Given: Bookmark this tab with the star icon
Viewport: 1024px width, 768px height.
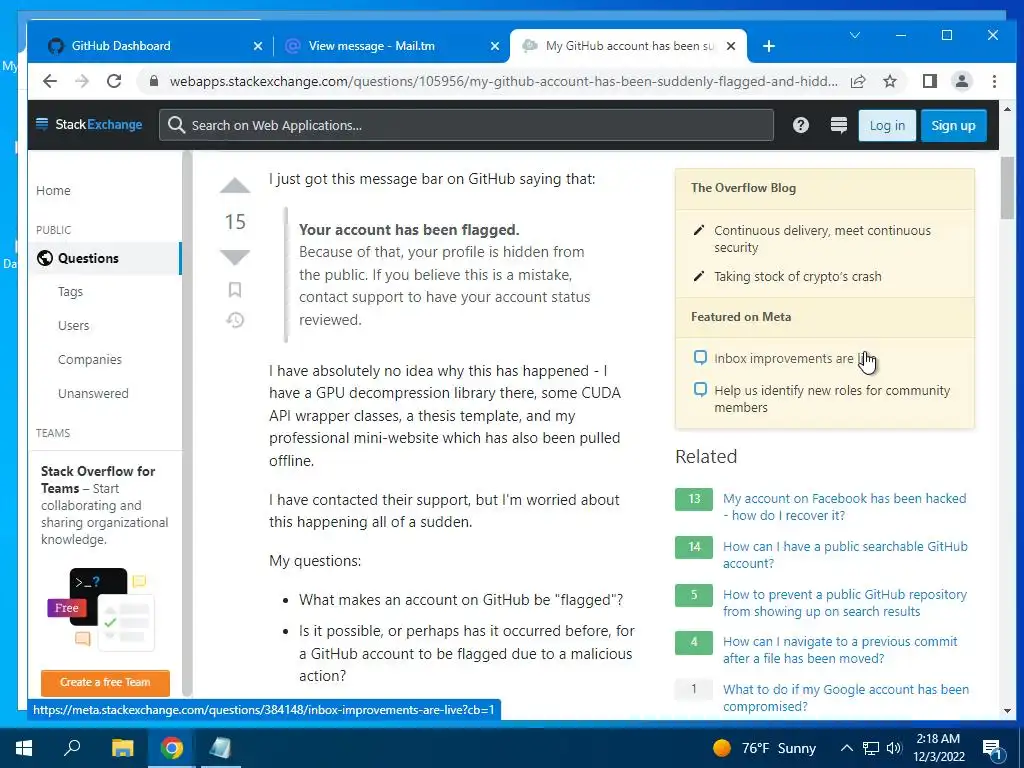Looking at the screenshot, I should click(889, 81).
